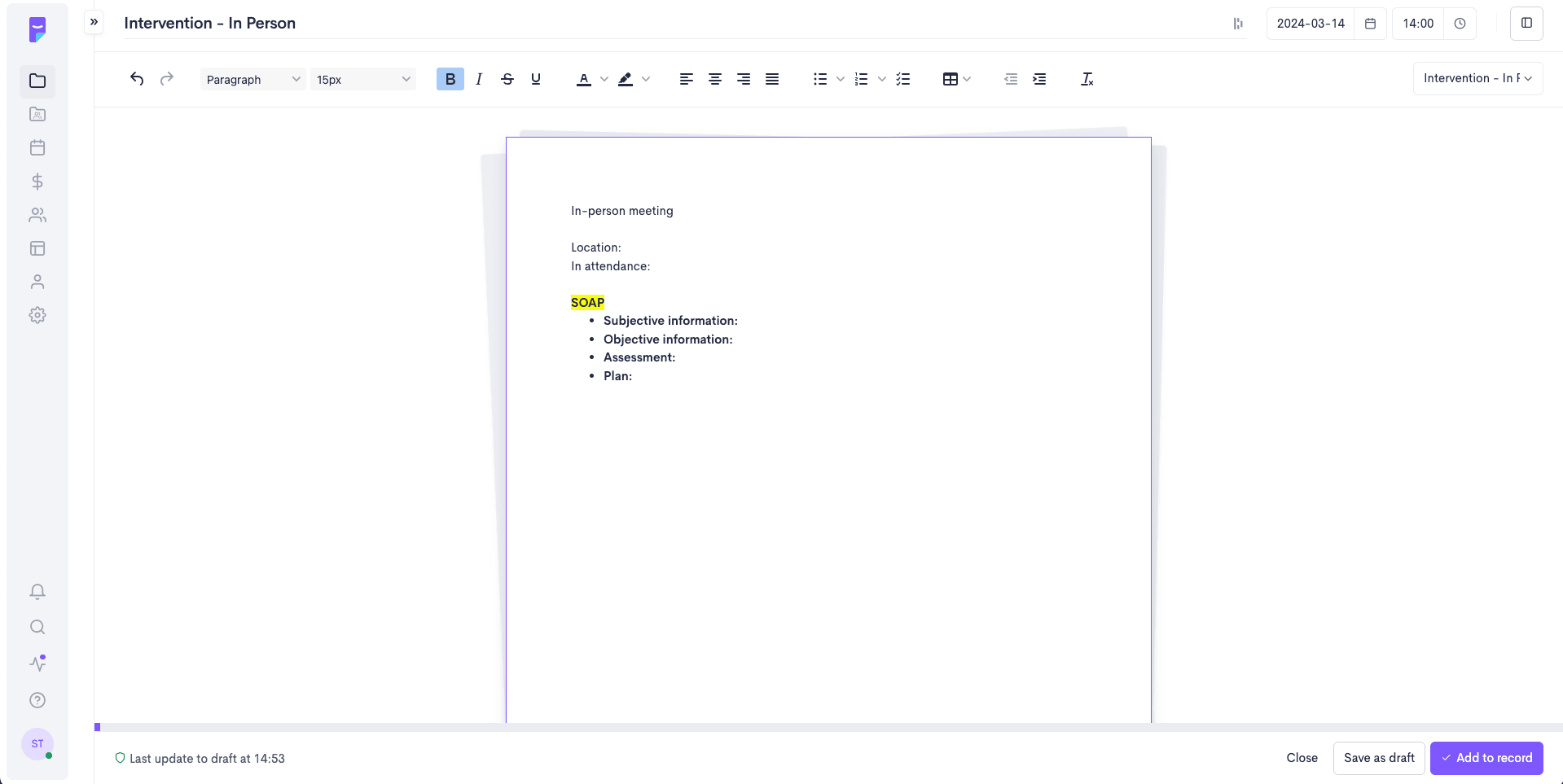This screenshot has height=784, width=1563.
Task: Open the Paragraph style dropdown
Action: (252, 79)
